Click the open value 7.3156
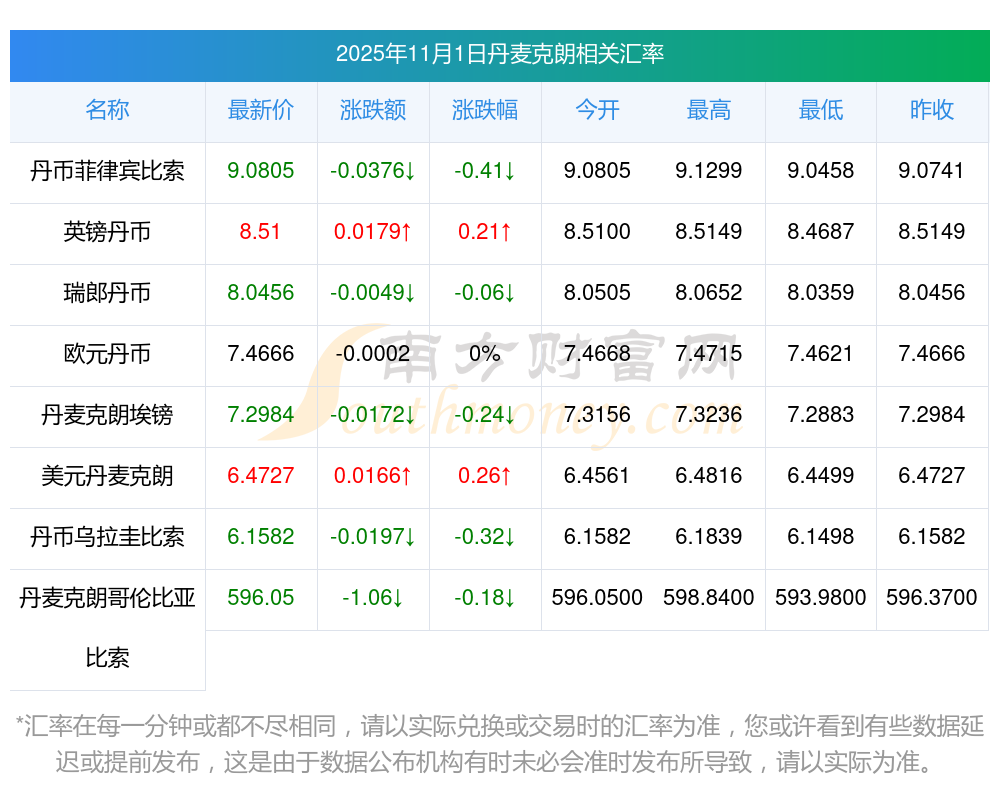The width and height of the screenshot is (1000, 793). [597, 414]
